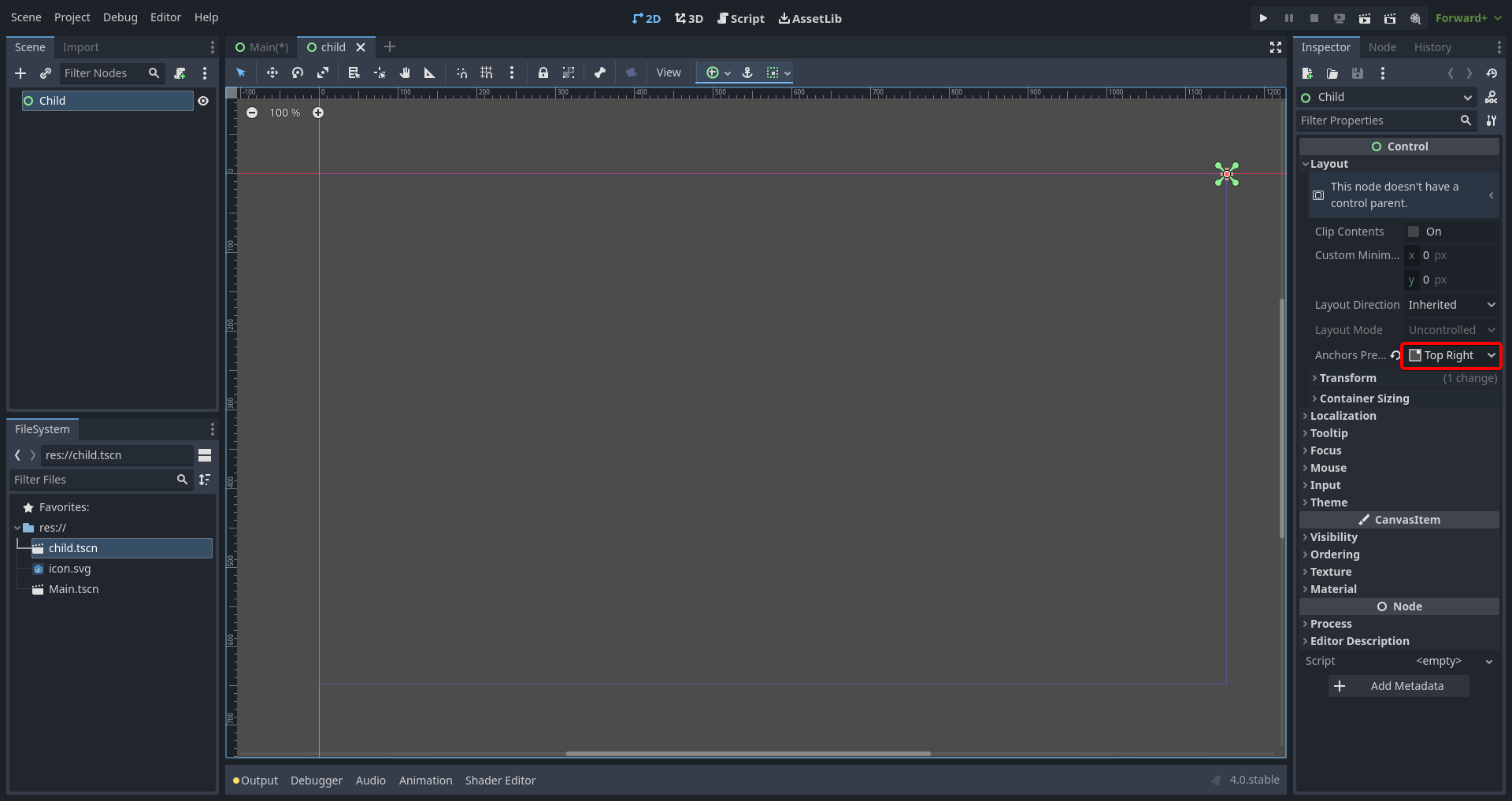This screenshot has width=1512, height=801.
Task: Select the Move tool
Action: pos(272,72)
